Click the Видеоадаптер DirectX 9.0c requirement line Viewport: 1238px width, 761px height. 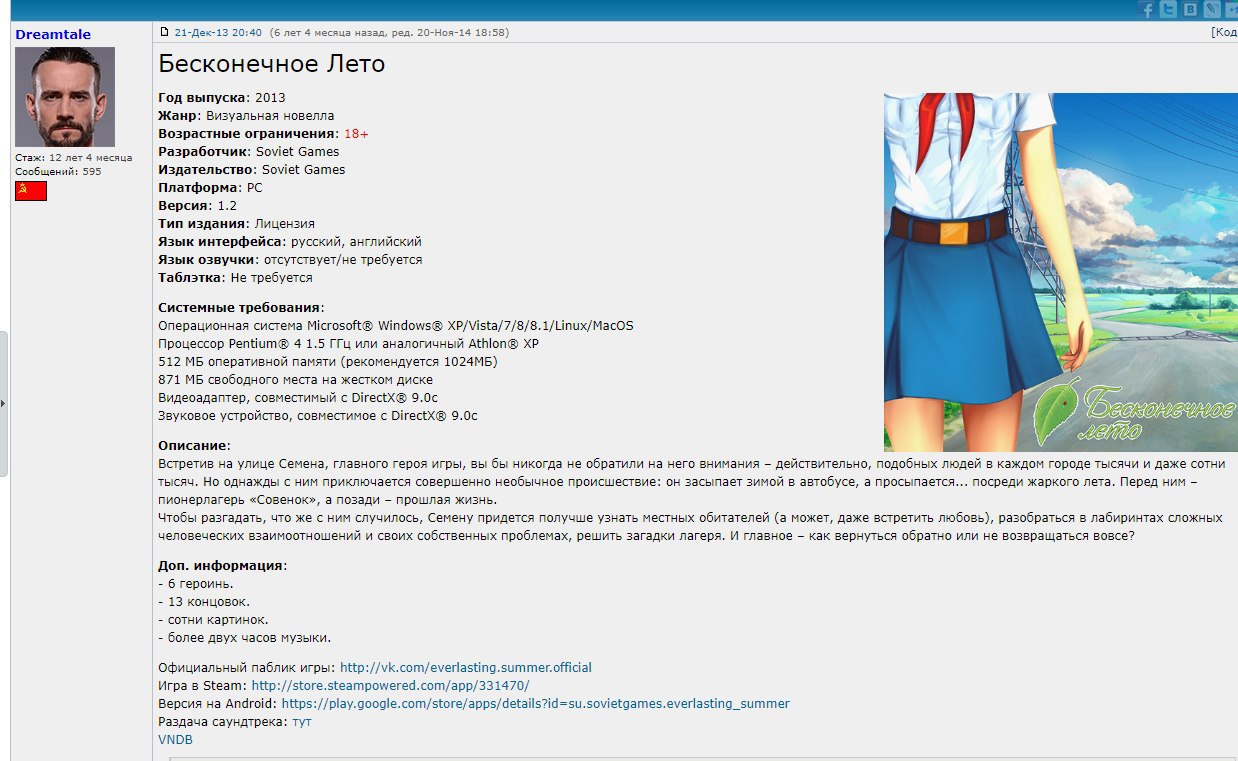298,397
